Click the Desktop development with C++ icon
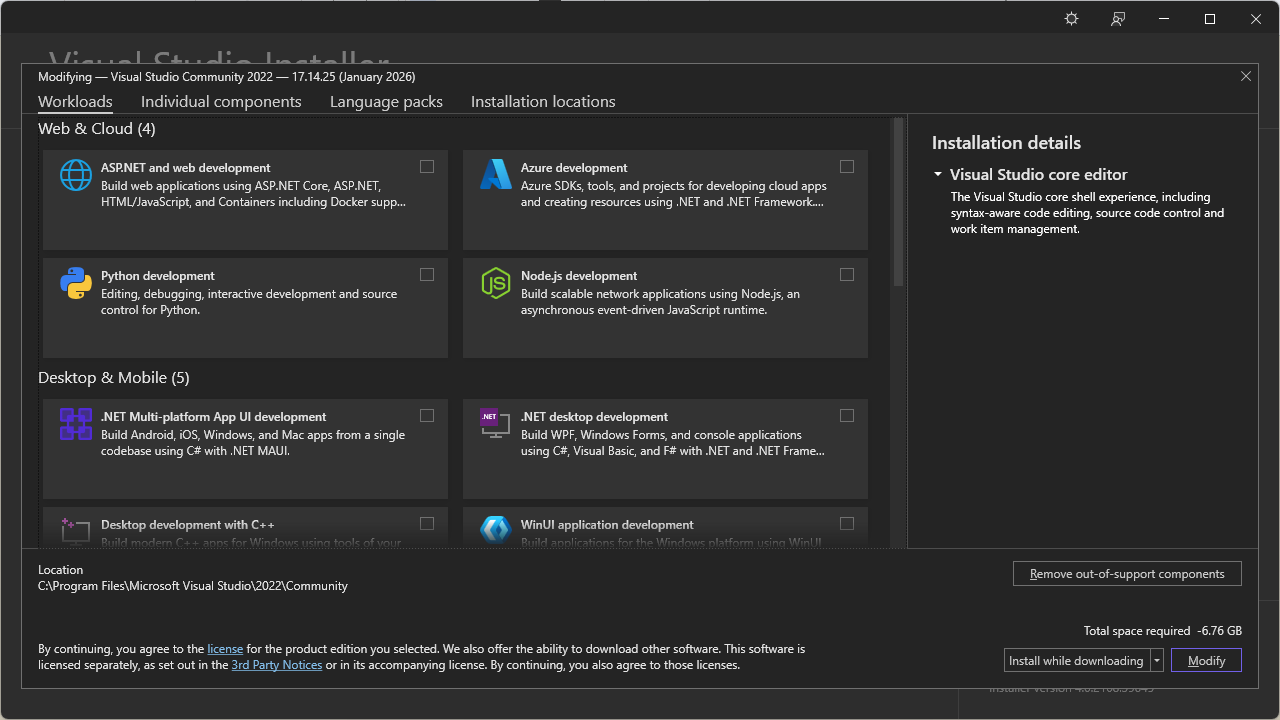Image resolution: width=1280 pixels, height=720 pixels. point(76,531)
